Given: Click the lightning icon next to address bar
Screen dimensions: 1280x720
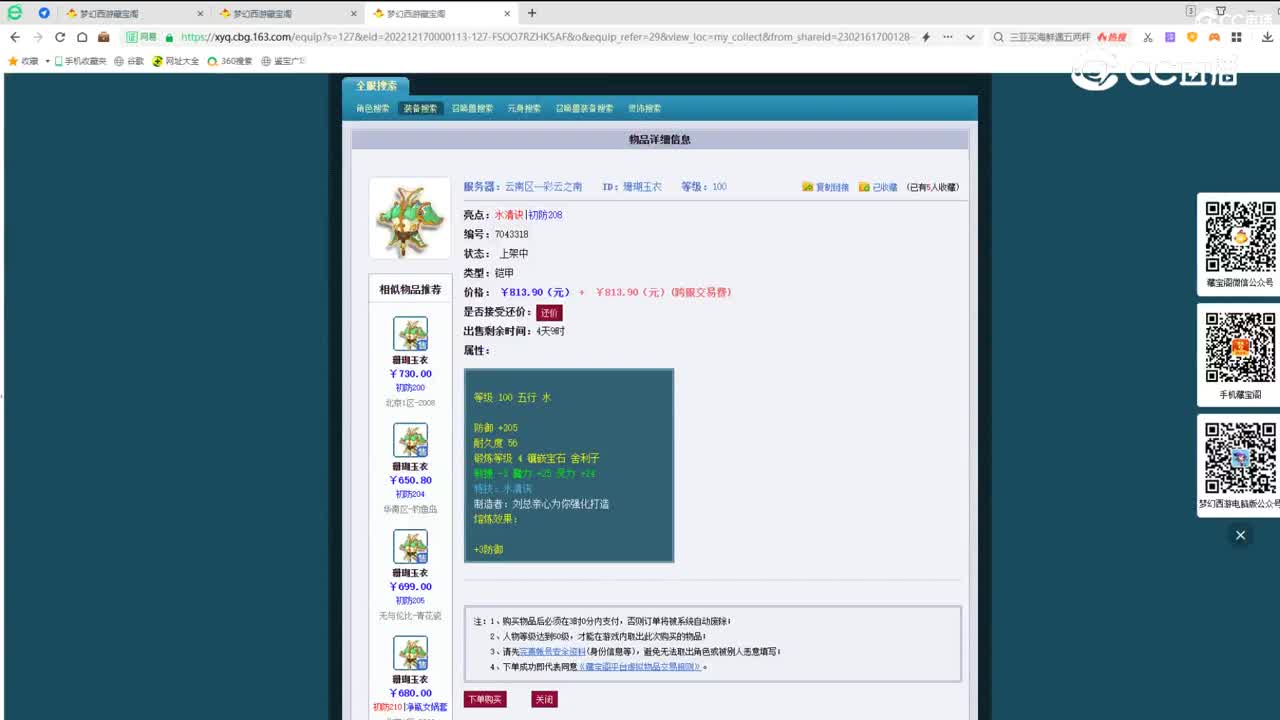Looking at the screenshot, I should point(926,36).
